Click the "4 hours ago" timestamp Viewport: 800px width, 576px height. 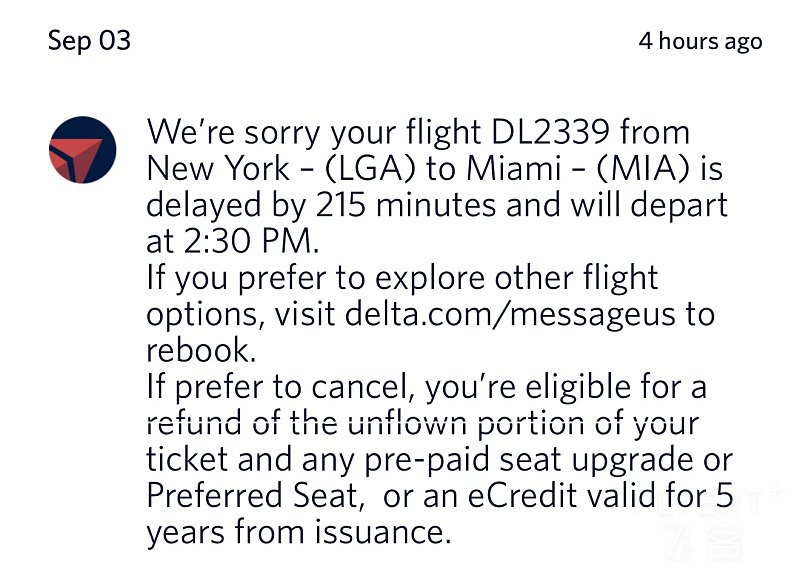point(700,41)
